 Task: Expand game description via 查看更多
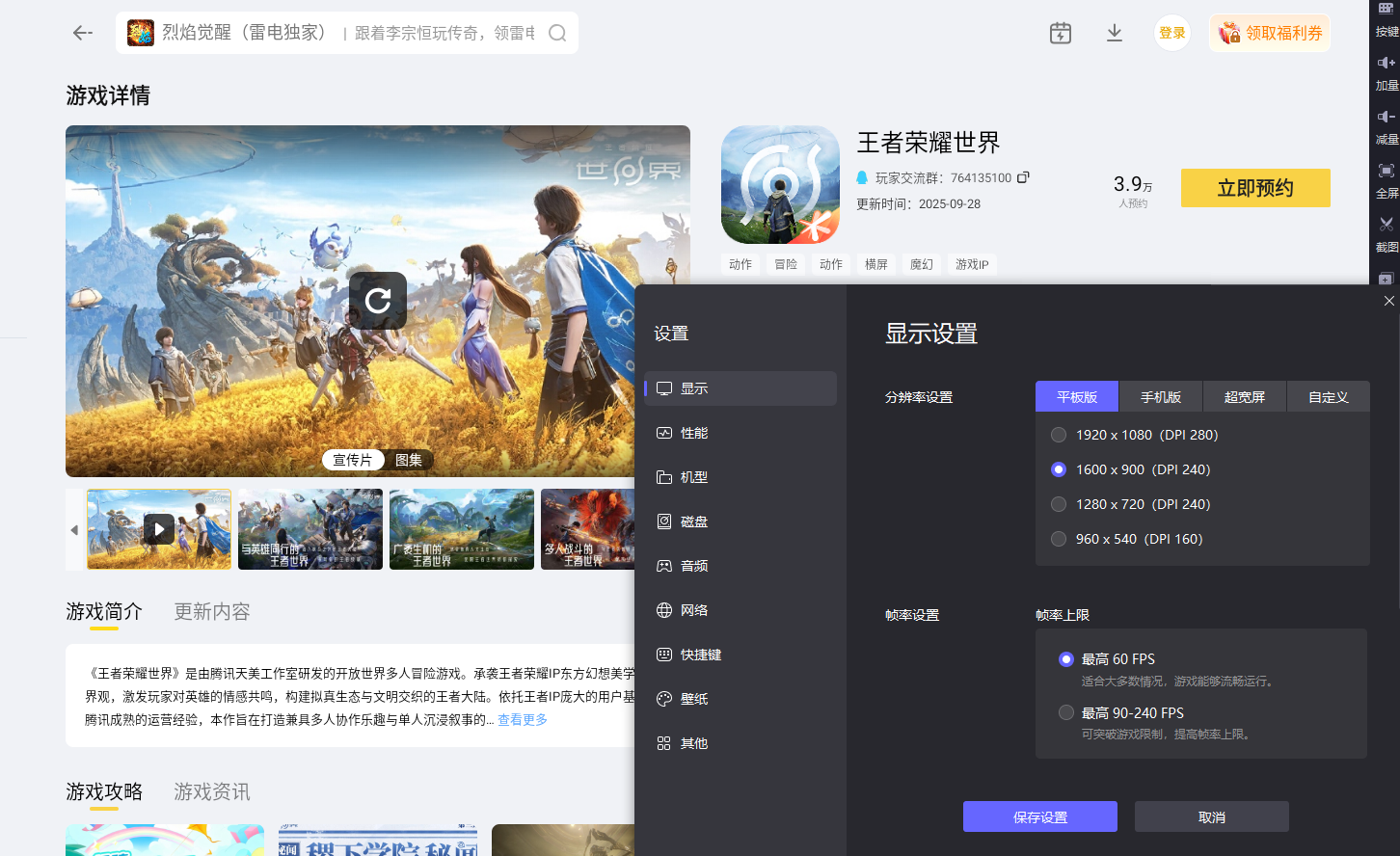tap(521, 718)
